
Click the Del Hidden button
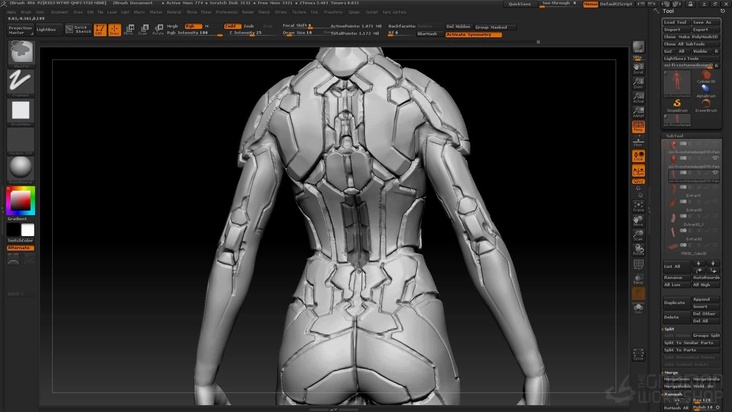[x=458, y=27]
